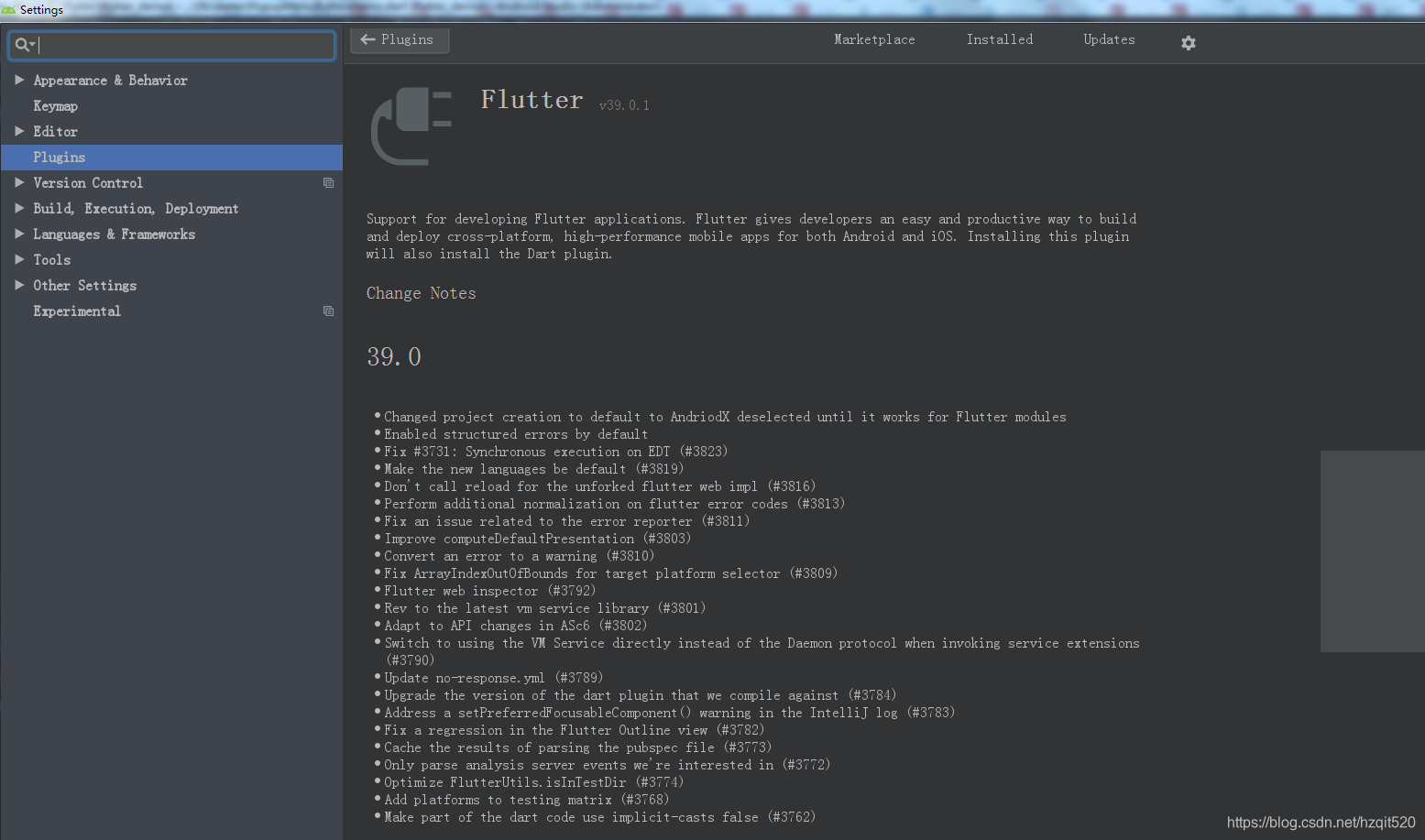Click 'Fix ArrayIndexOutOfBounds for target platform' note
This screenshot has width=1425, height=840.
coord(610,573)
